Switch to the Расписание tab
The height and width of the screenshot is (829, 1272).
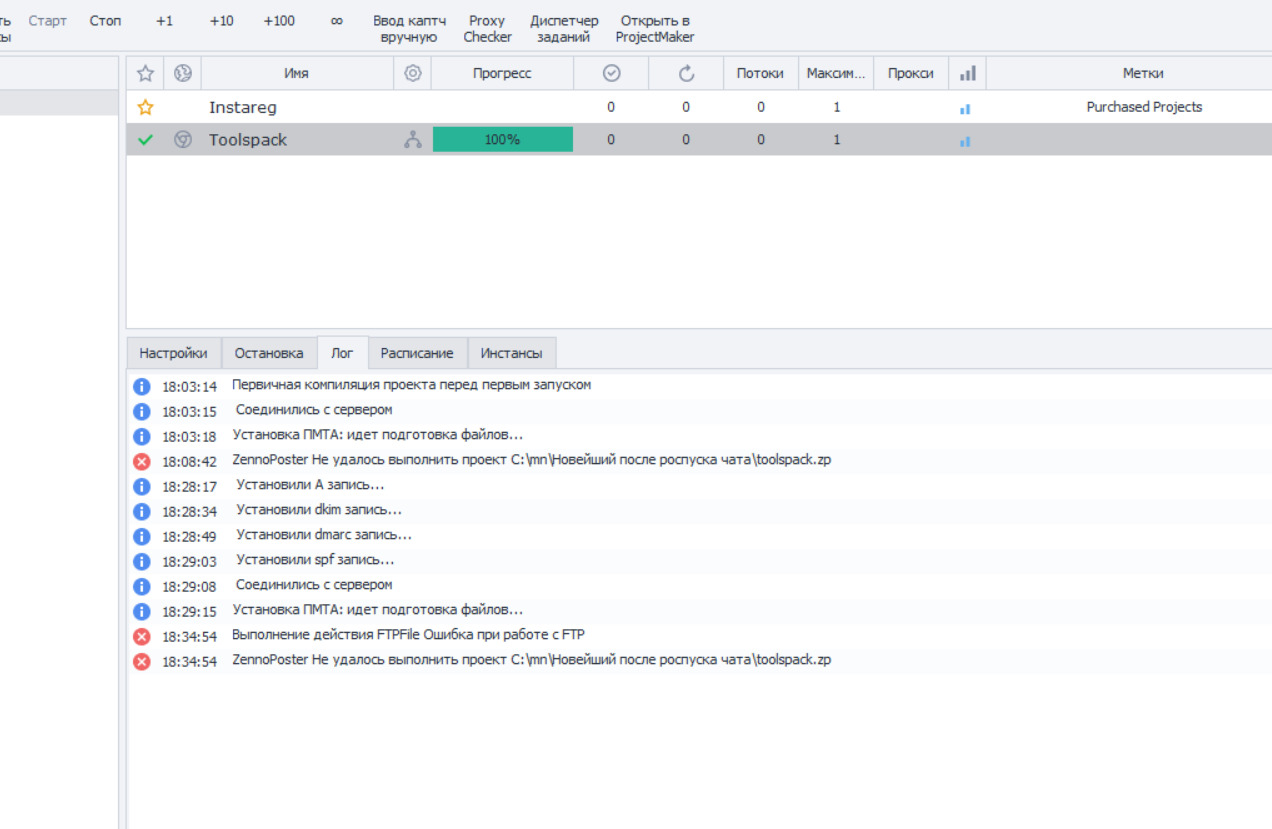417,353
